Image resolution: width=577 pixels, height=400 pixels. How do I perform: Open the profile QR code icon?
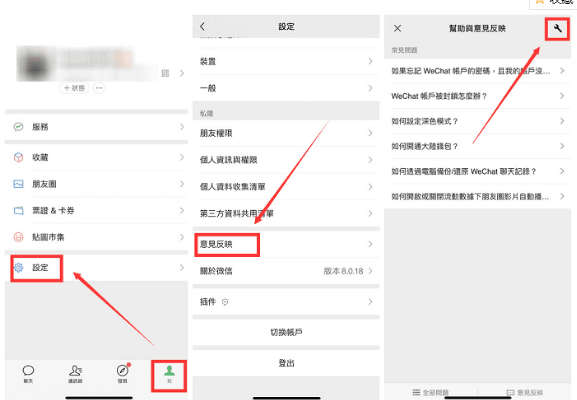tap(166, 73)
